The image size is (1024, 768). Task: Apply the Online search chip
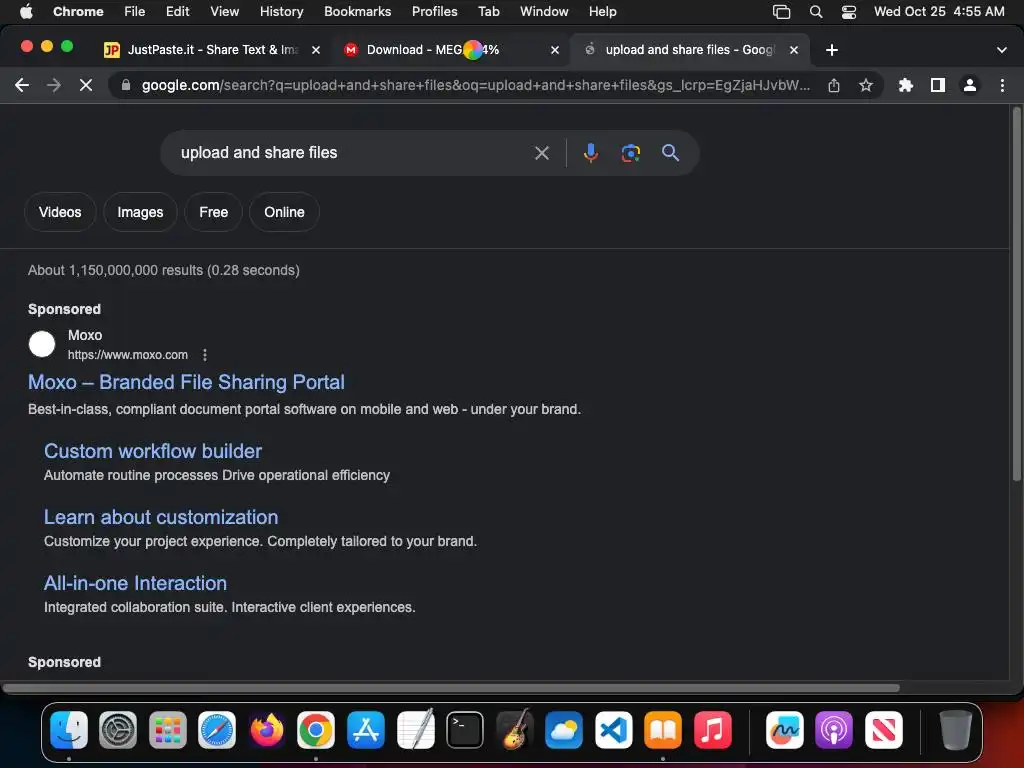pos(284,212)
